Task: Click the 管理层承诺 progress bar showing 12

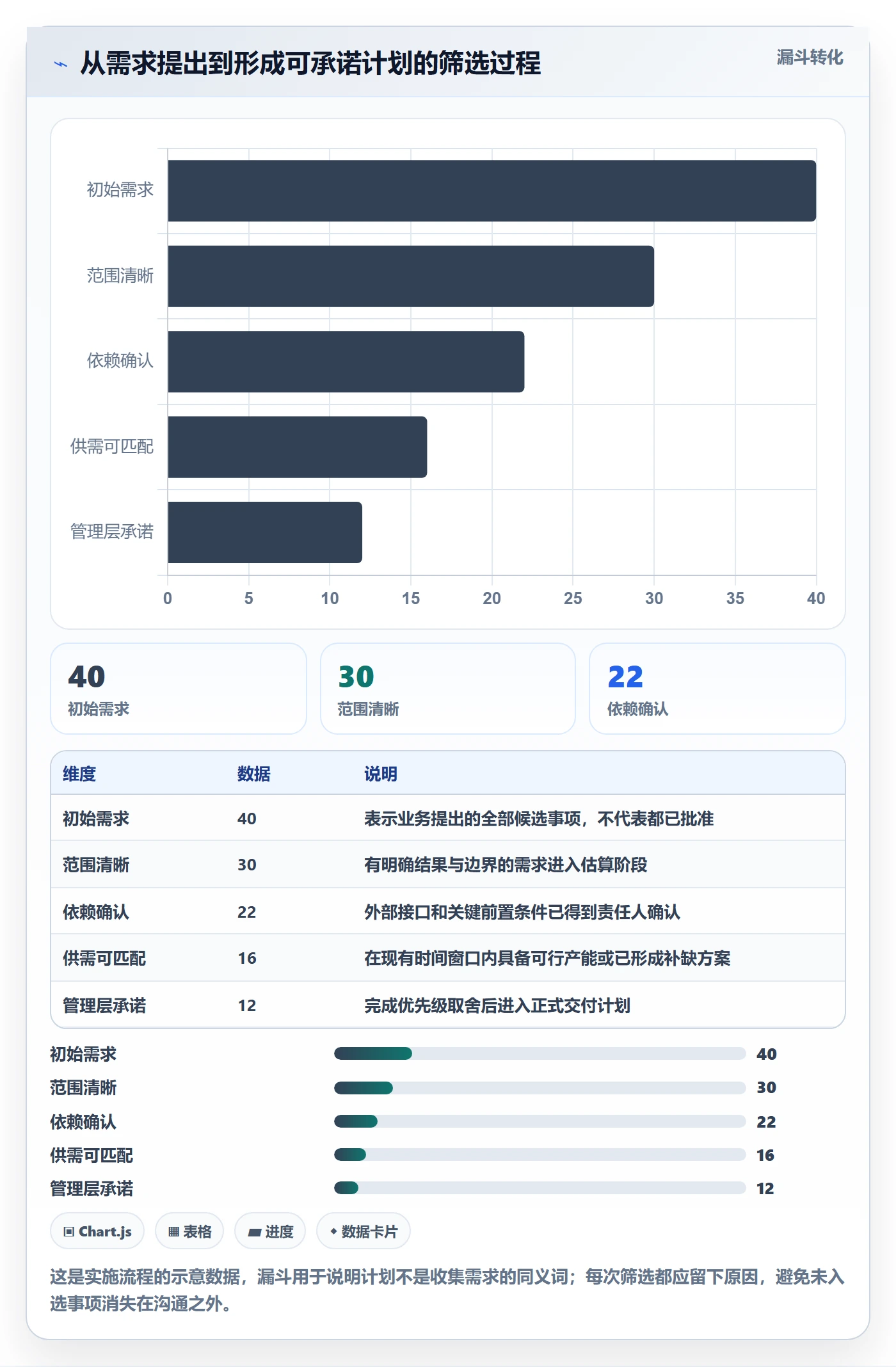Action: (x=540, y=1188)
